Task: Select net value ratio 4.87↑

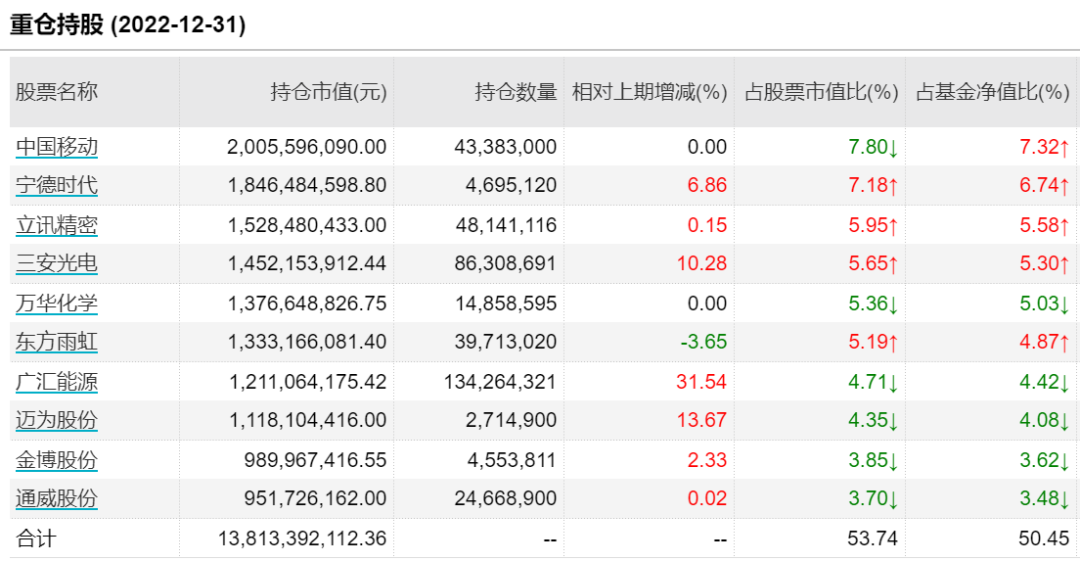Action: point(1044,342)
